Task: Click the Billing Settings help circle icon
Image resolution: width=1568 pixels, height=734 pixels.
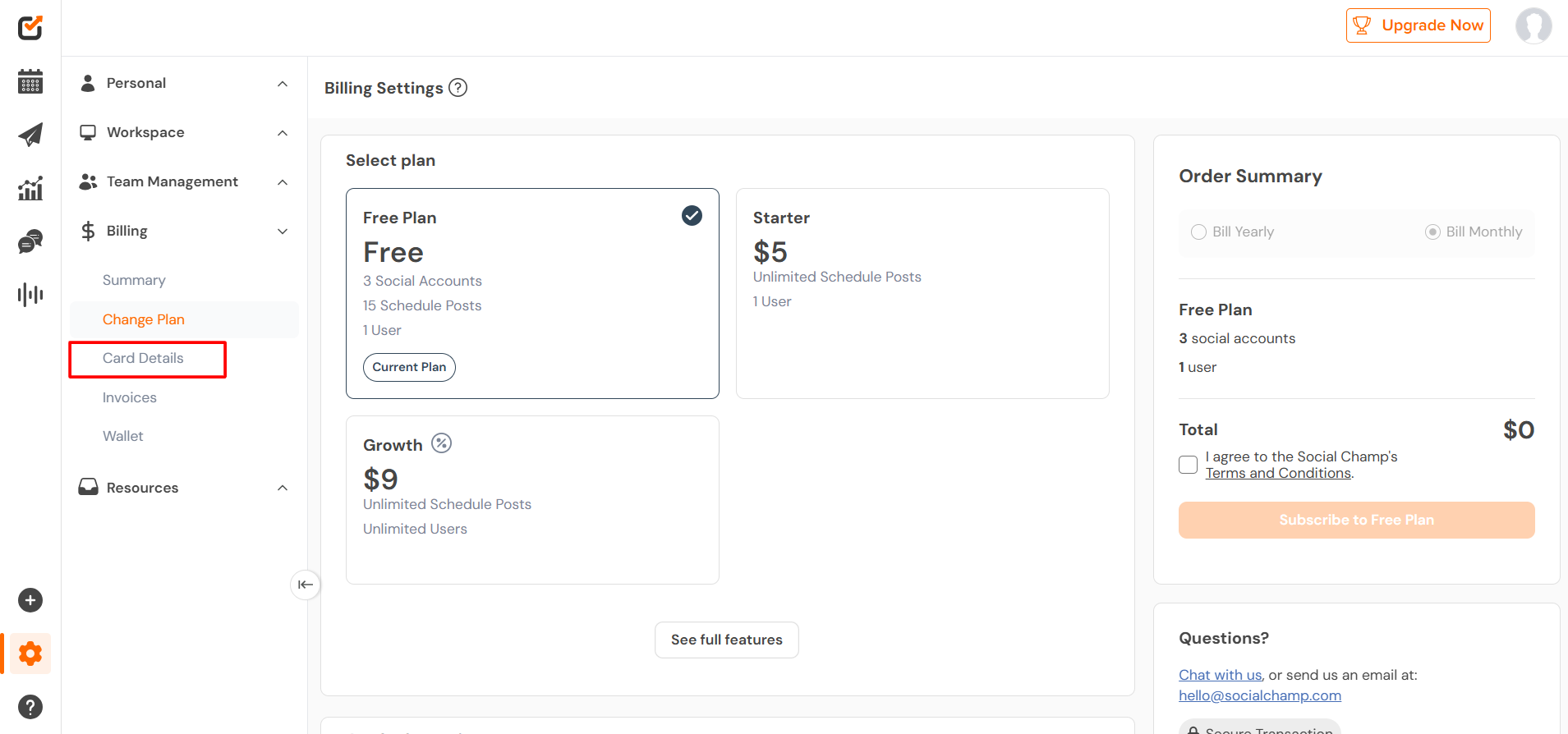Action: coord(458,88)
